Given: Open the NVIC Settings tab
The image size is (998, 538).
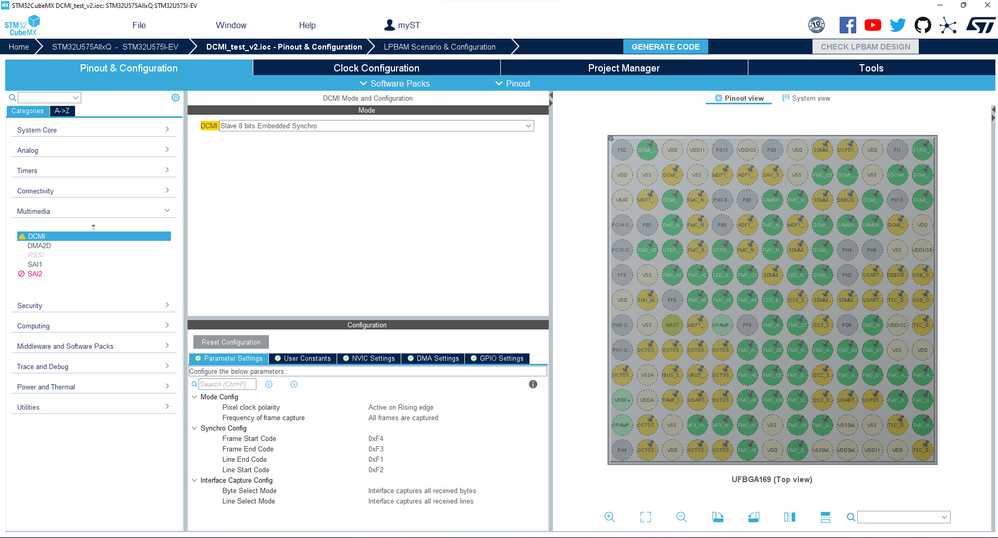Looking at the screenshot, I should 369,358.
